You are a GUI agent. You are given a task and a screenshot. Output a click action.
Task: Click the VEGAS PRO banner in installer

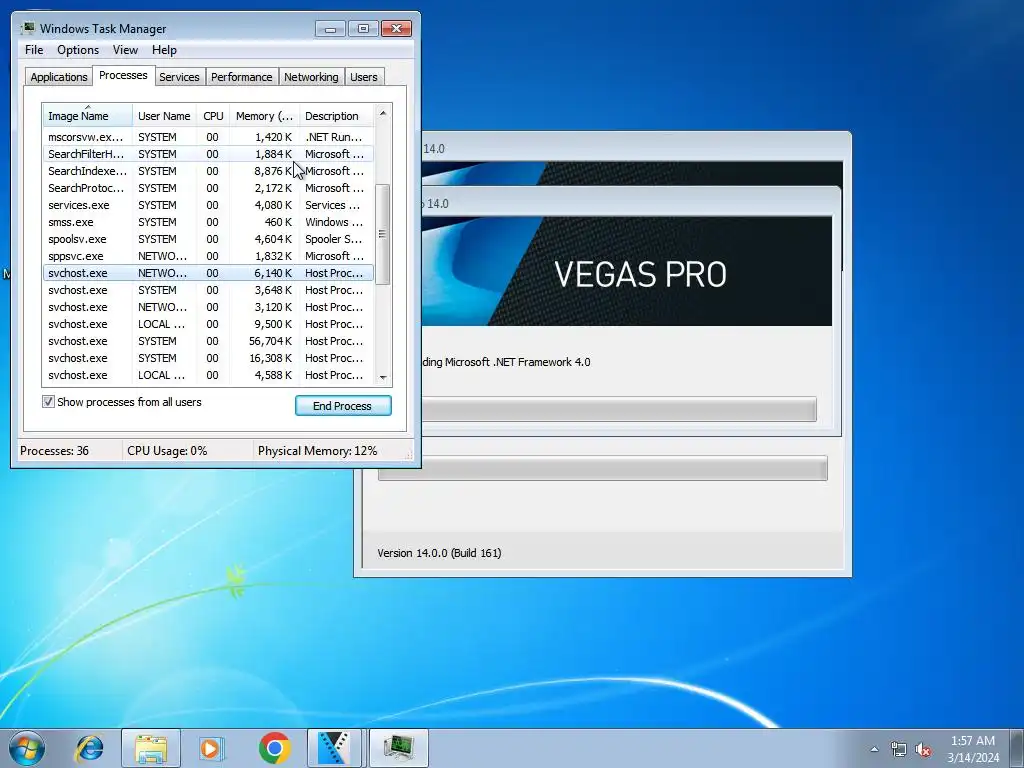point(627,271)
